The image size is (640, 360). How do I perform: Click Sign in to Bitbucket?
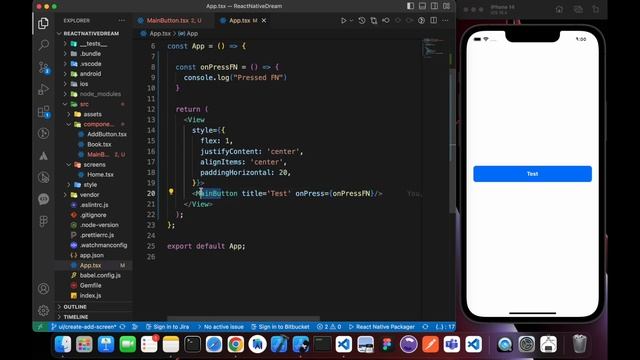[x=280, y=327]
